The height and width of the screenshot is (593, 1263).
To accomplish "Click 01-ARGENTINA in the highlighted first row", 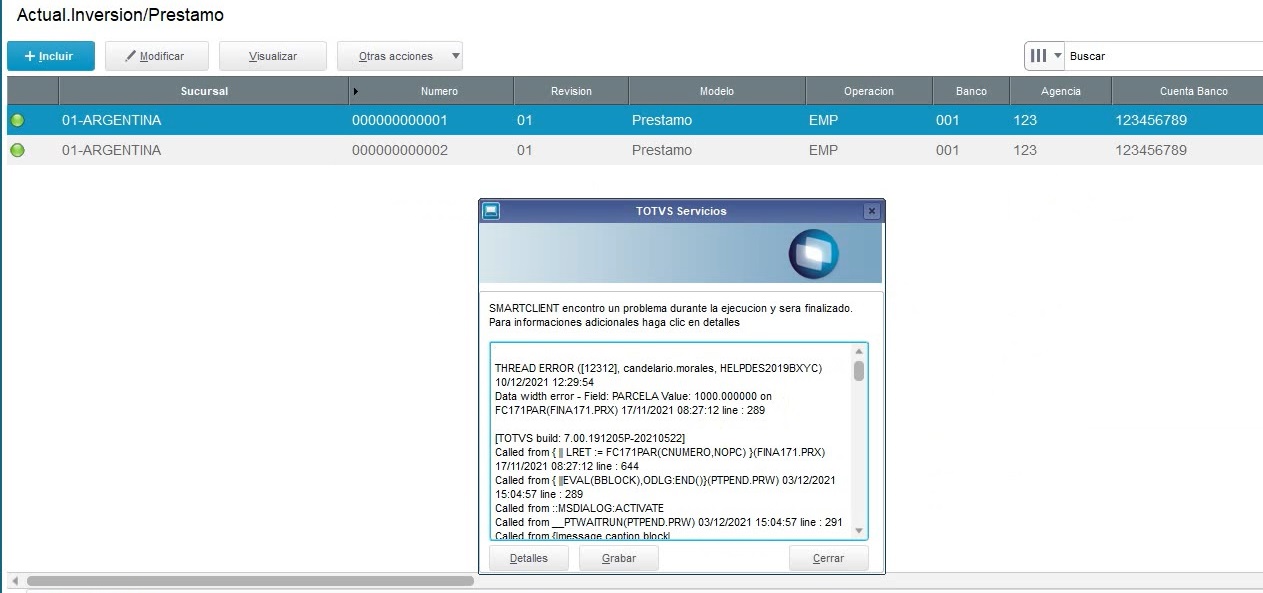I will coord(111,120).
